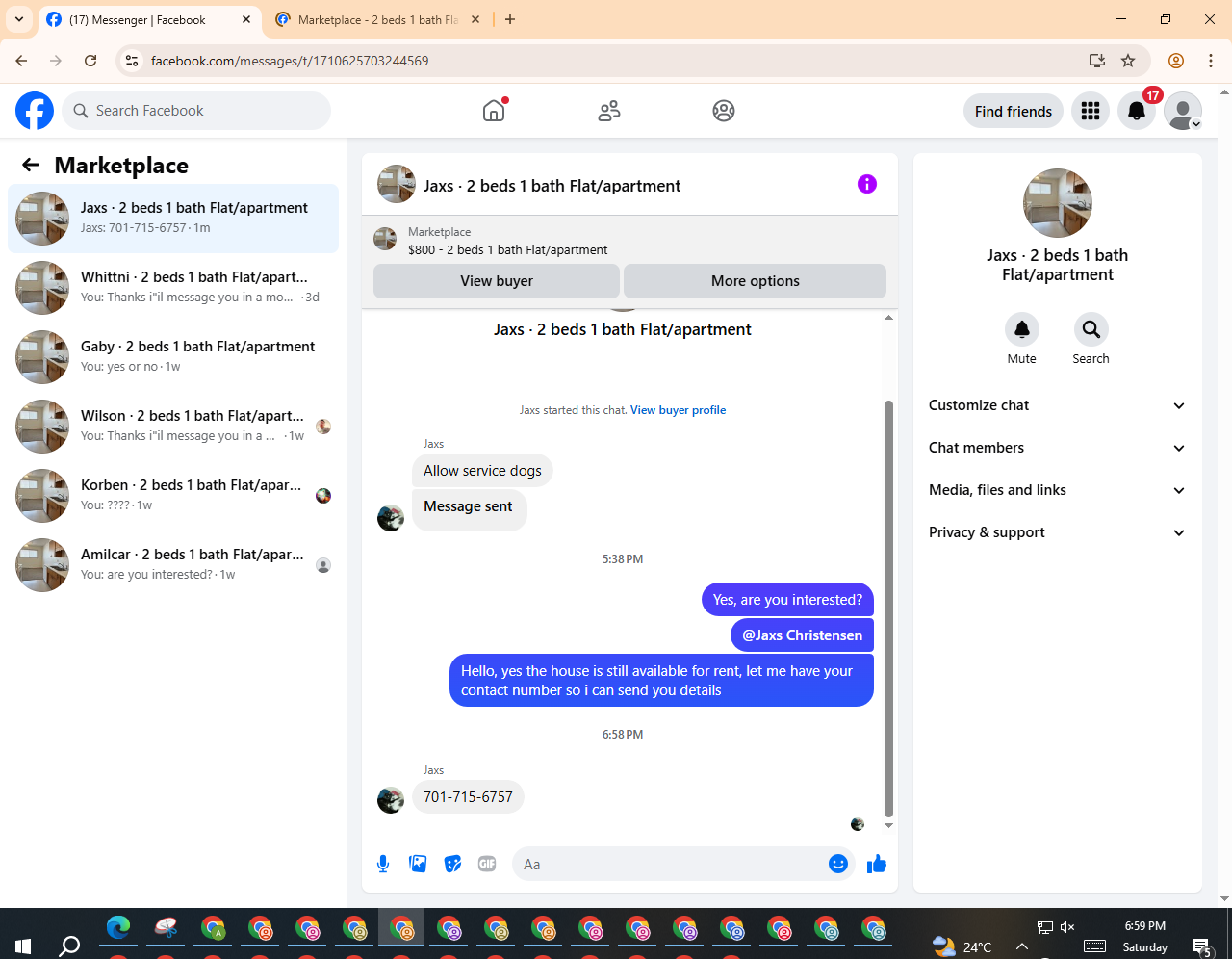Open conversation information purple info icon

[x=867, y=184]
